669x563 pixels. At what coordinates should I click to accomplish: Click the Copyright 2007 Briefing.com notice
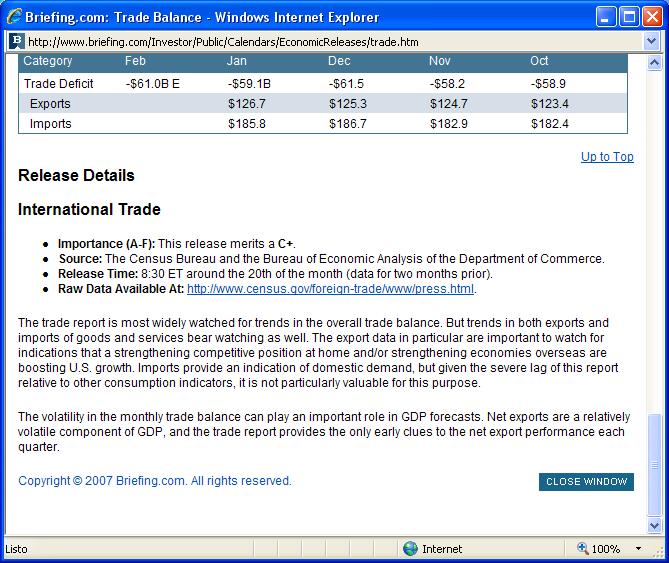(x=155, y=481)
